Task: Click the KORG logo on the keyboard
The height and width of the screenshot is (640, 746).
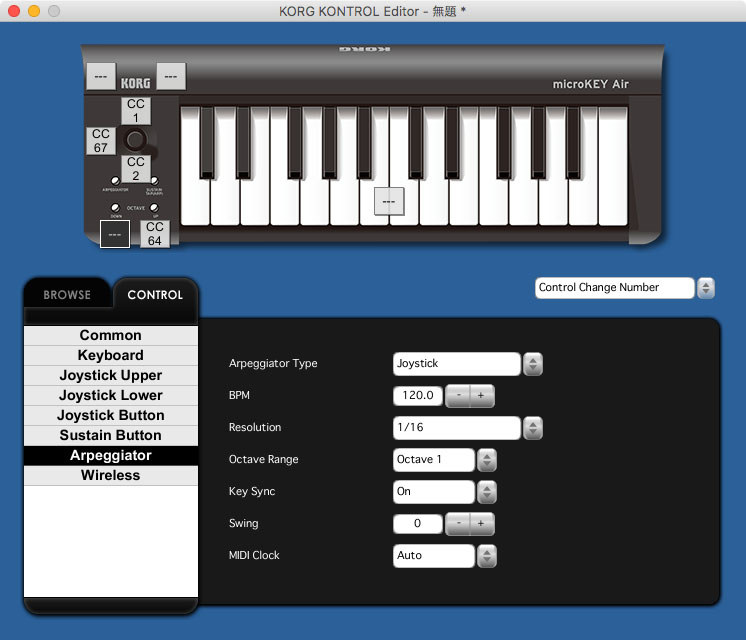Action: tap(136, 83)
